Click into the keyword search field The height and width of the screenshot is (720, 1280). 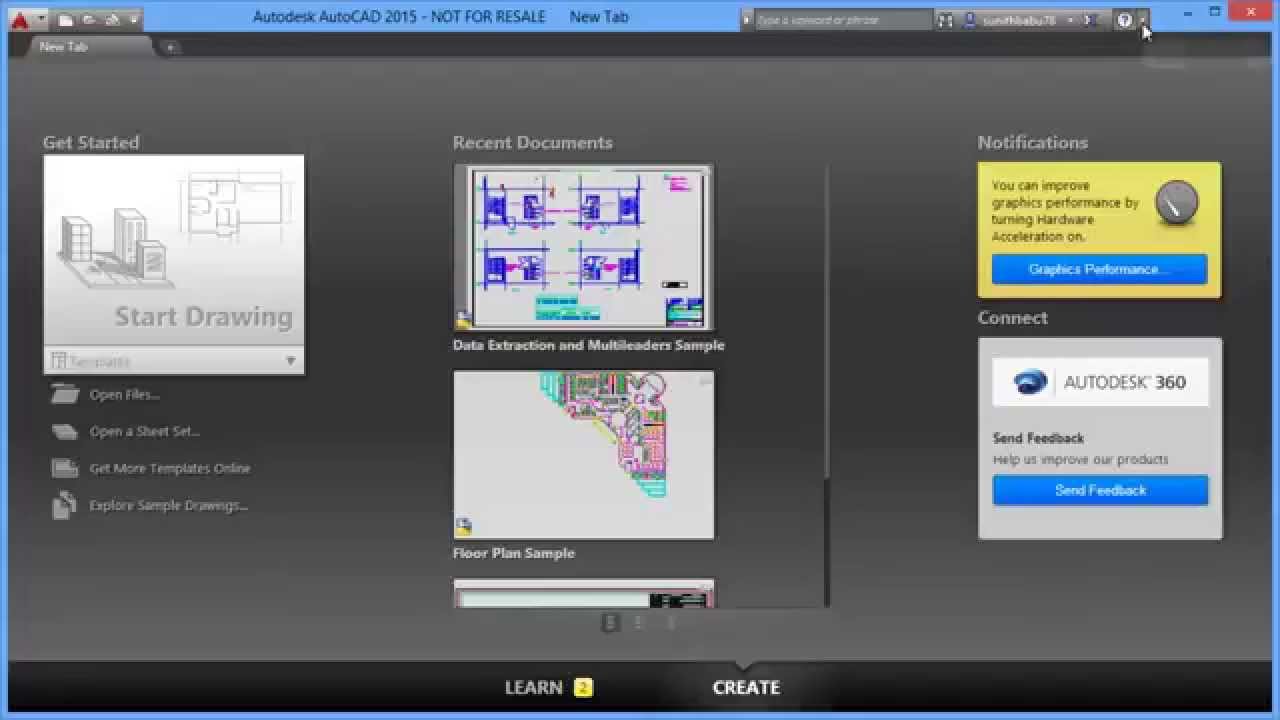(843, 20)
